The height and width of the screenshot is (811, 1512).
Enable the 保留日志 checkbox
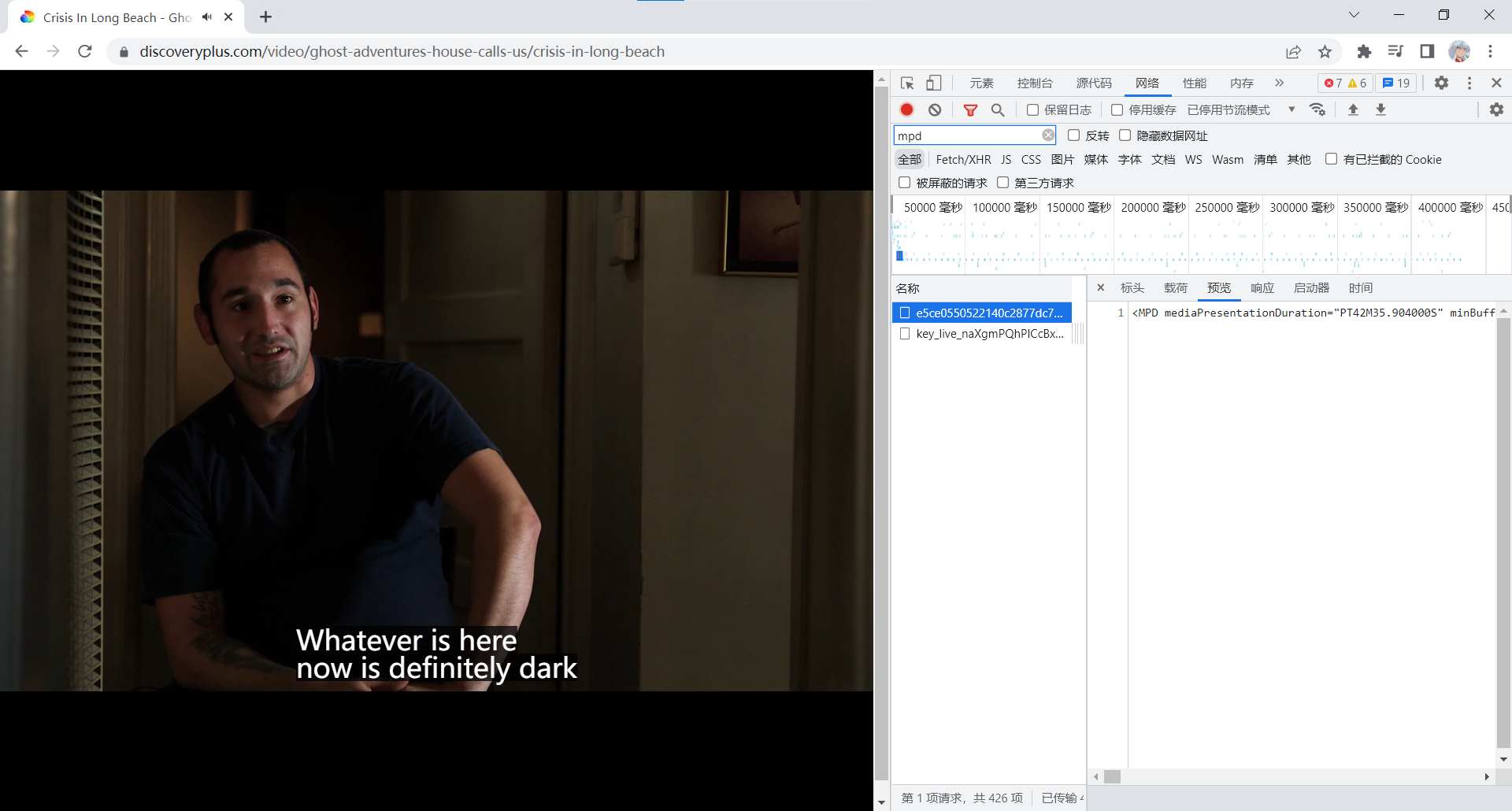pos(1032,110)
